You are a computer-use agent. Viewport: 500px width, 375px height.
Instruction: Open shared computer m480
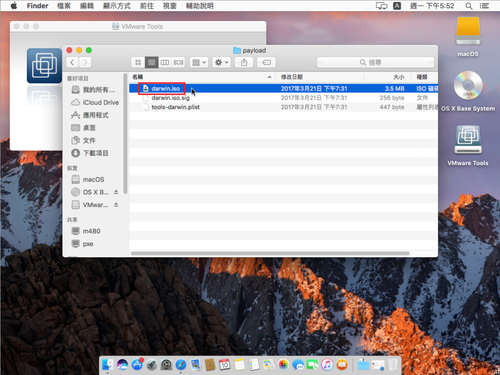[x=86, y=231]
